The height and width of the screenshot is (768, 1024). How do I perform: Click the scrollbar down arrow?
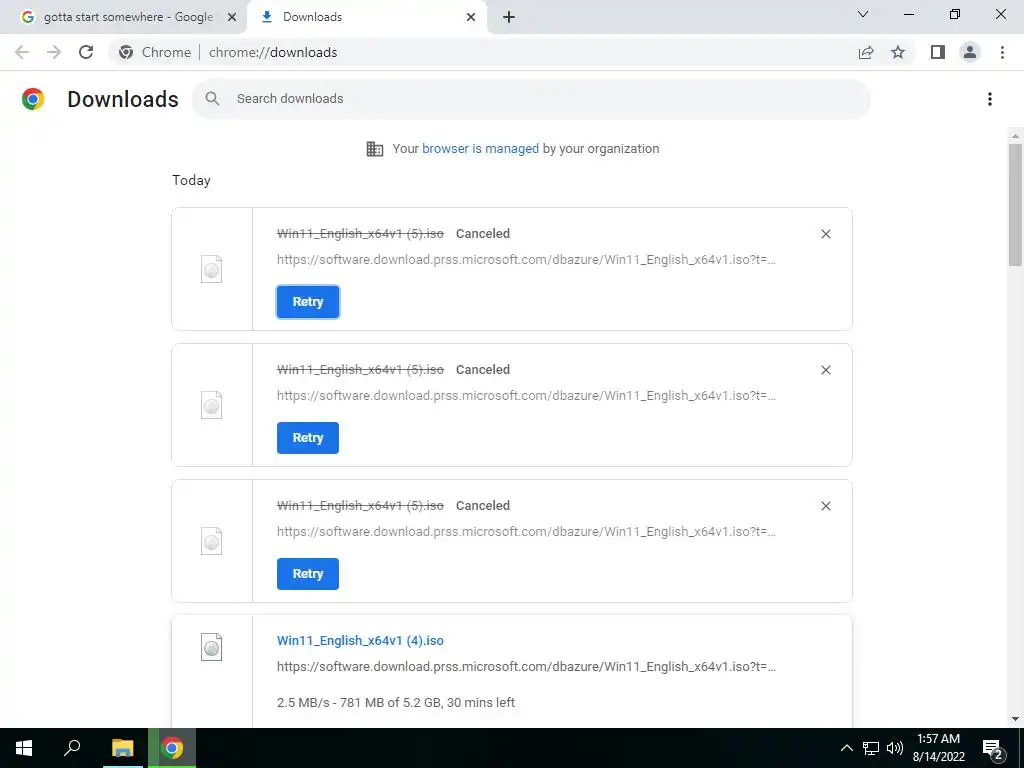1014,718
